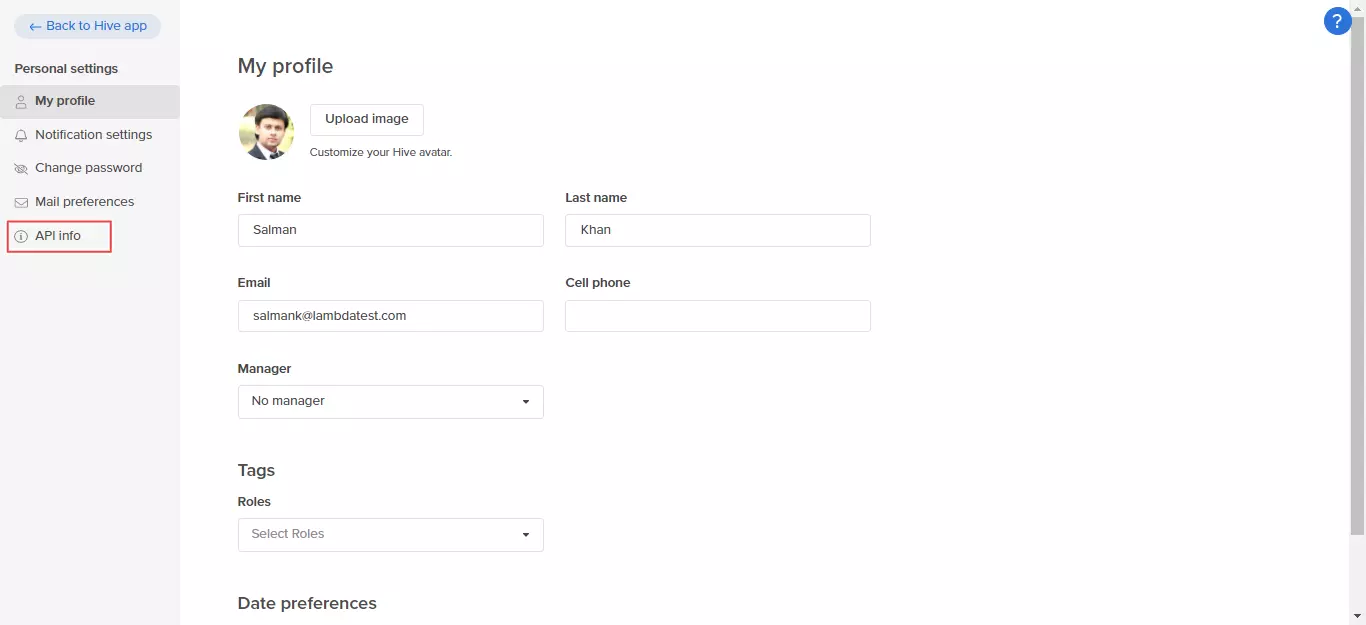The width and height of the screenshot is (1366, 625).
Task: Return via Back to Hive app button
Action: coord(88,26)
